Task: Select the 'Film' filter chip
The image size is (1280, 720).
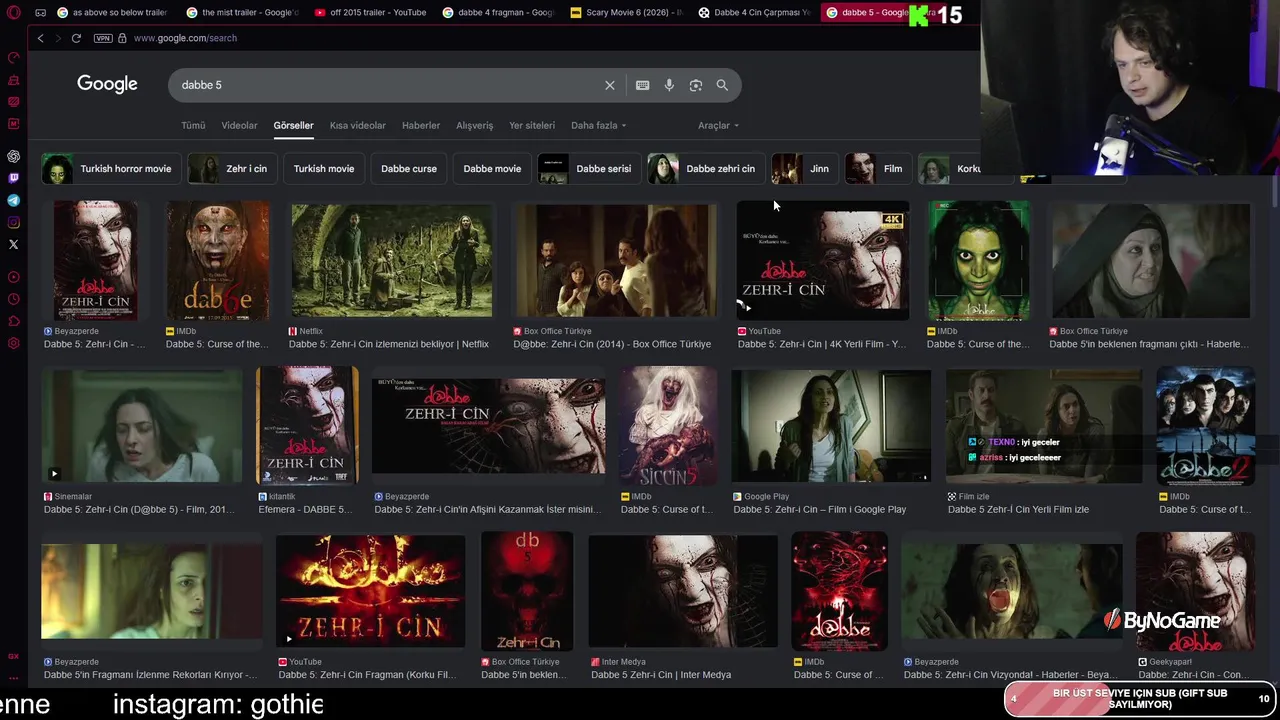Action: point(878,169)
